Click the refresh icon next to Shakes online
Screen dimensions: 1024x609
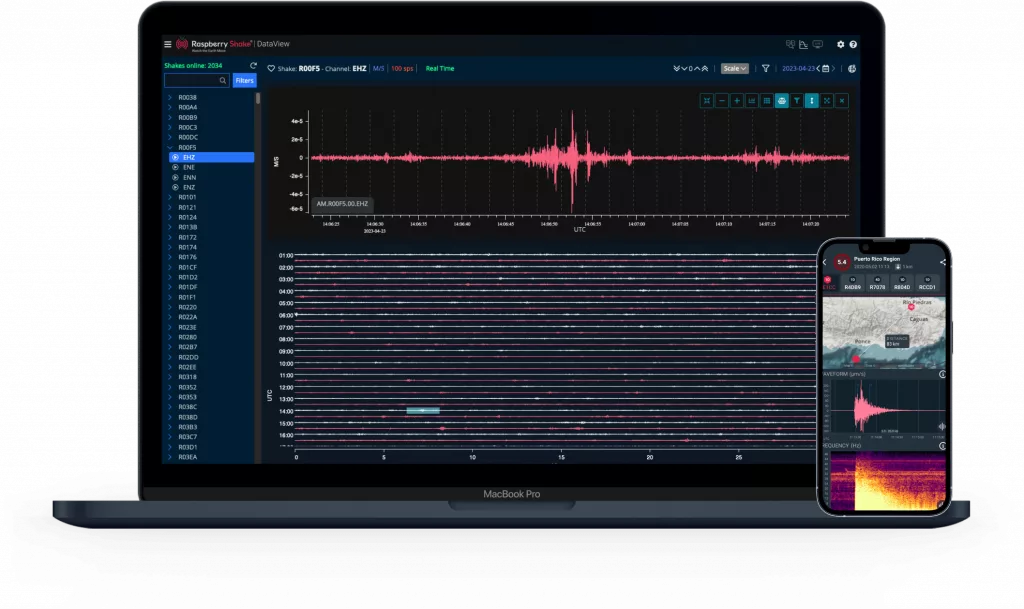(x=253, y=66)
